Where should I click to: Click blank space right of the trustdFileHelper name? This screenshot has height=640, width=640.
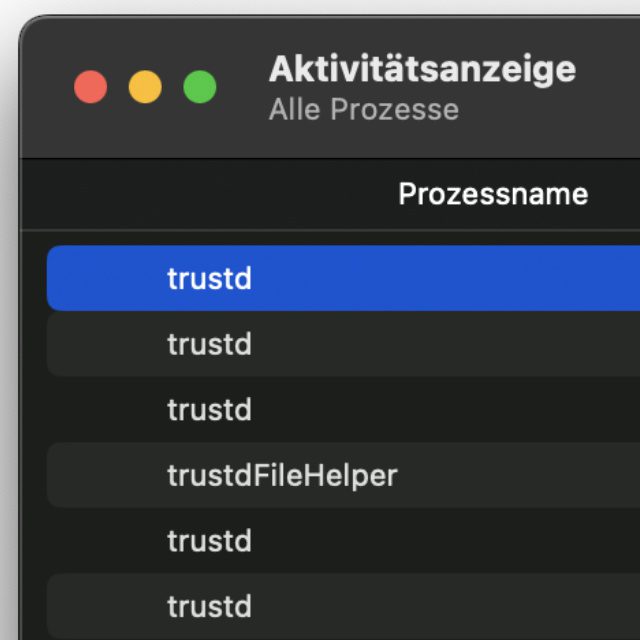pos(520,475)
